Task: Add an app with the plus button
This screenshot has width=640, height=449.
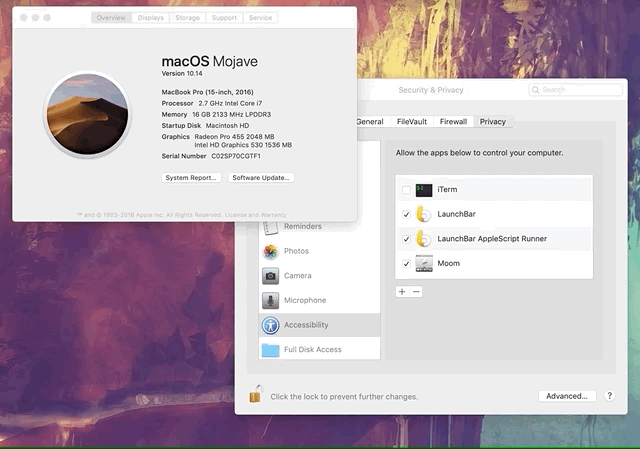Action: coord(402,292)
